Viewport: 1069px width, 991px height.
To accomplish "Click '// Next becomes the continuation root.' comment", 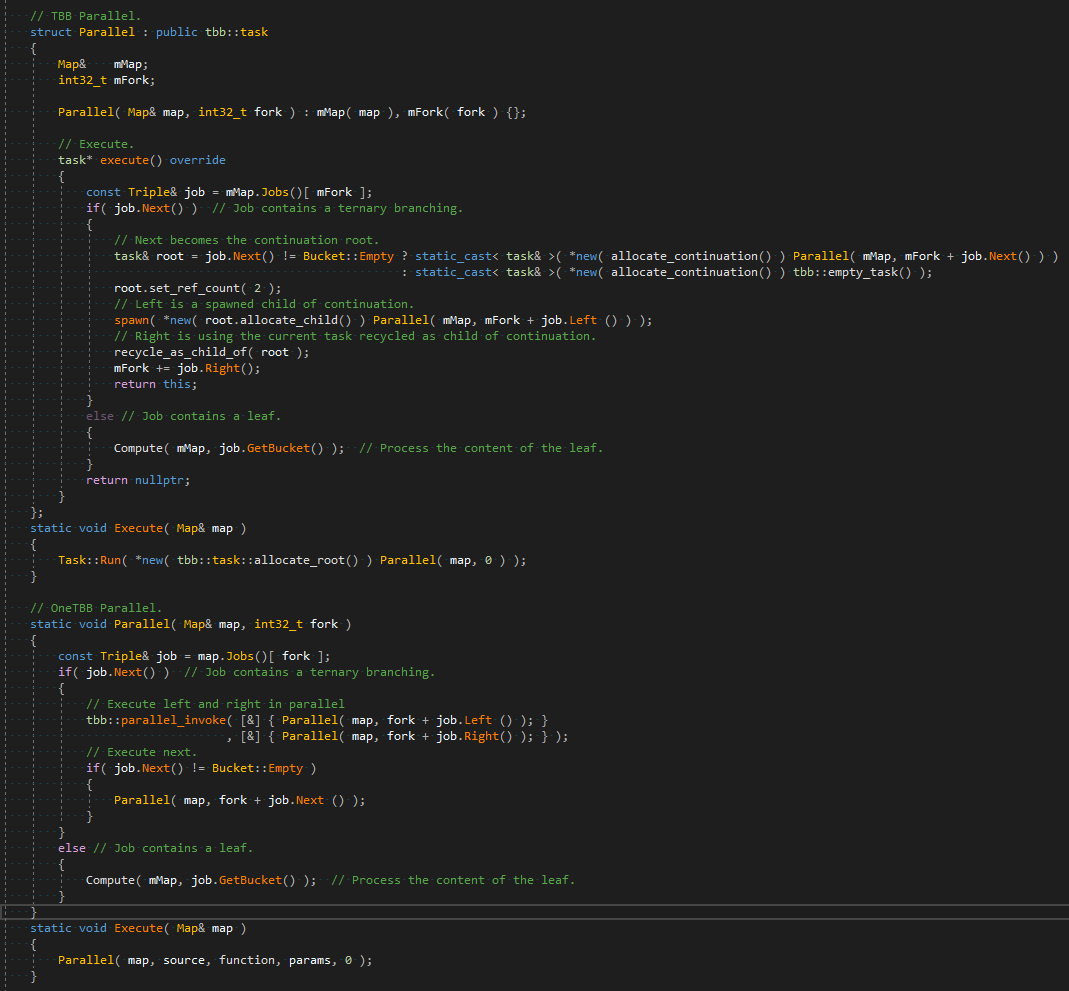I will (246, 240).
